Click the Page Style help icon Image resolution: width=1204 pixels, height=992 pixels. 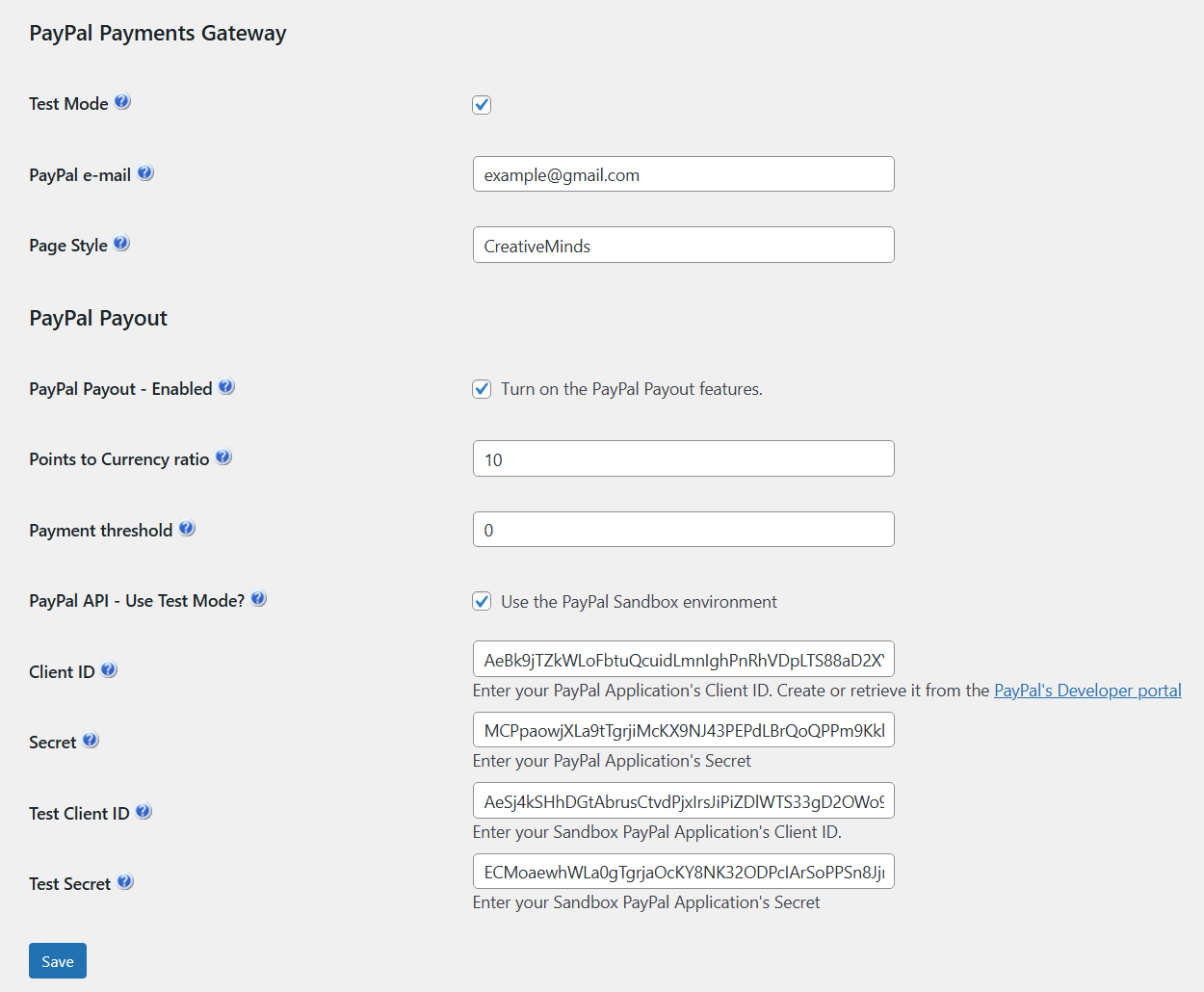point(121,244)
